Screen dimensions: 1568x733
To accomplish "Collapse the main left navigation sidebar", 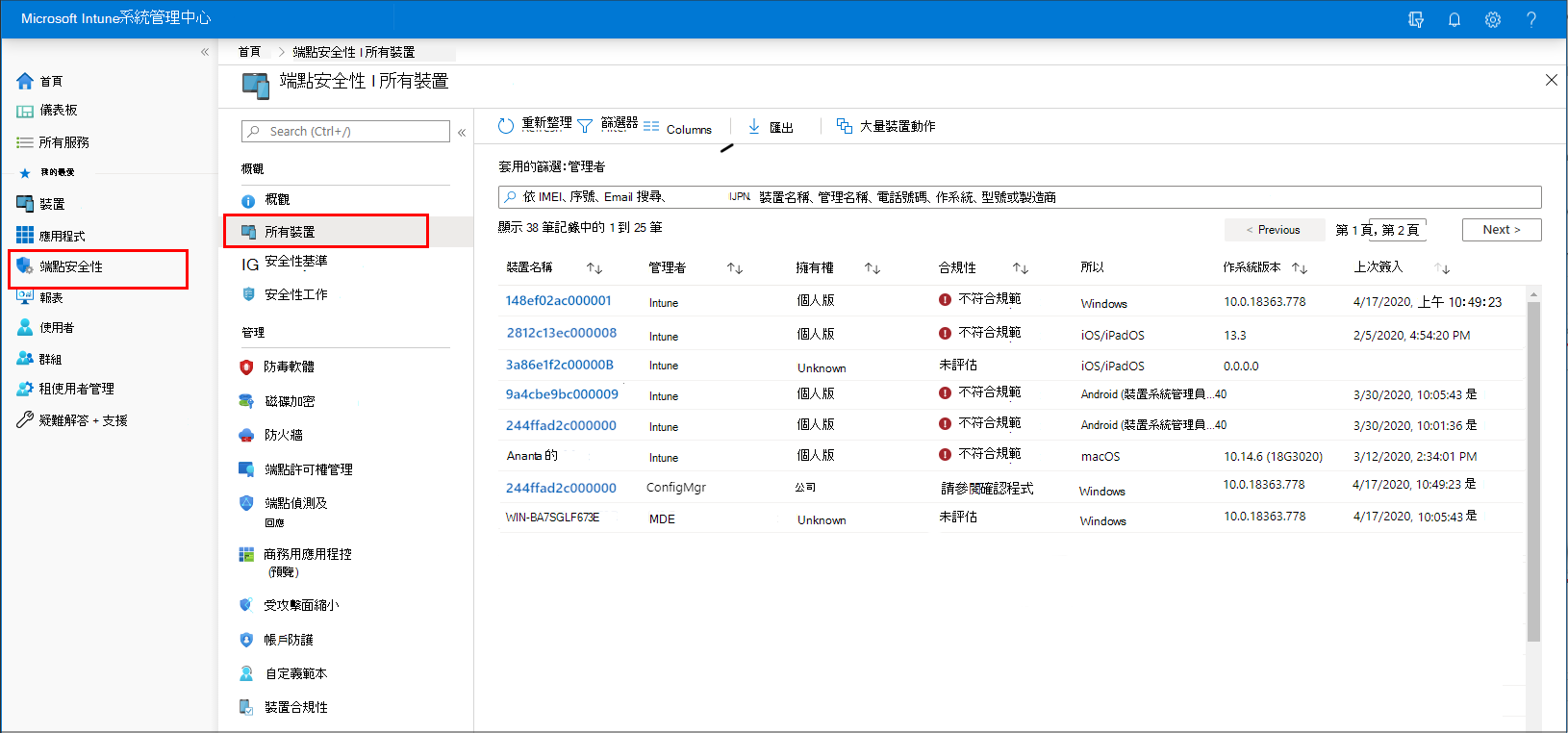I will [x=205, y=52].
